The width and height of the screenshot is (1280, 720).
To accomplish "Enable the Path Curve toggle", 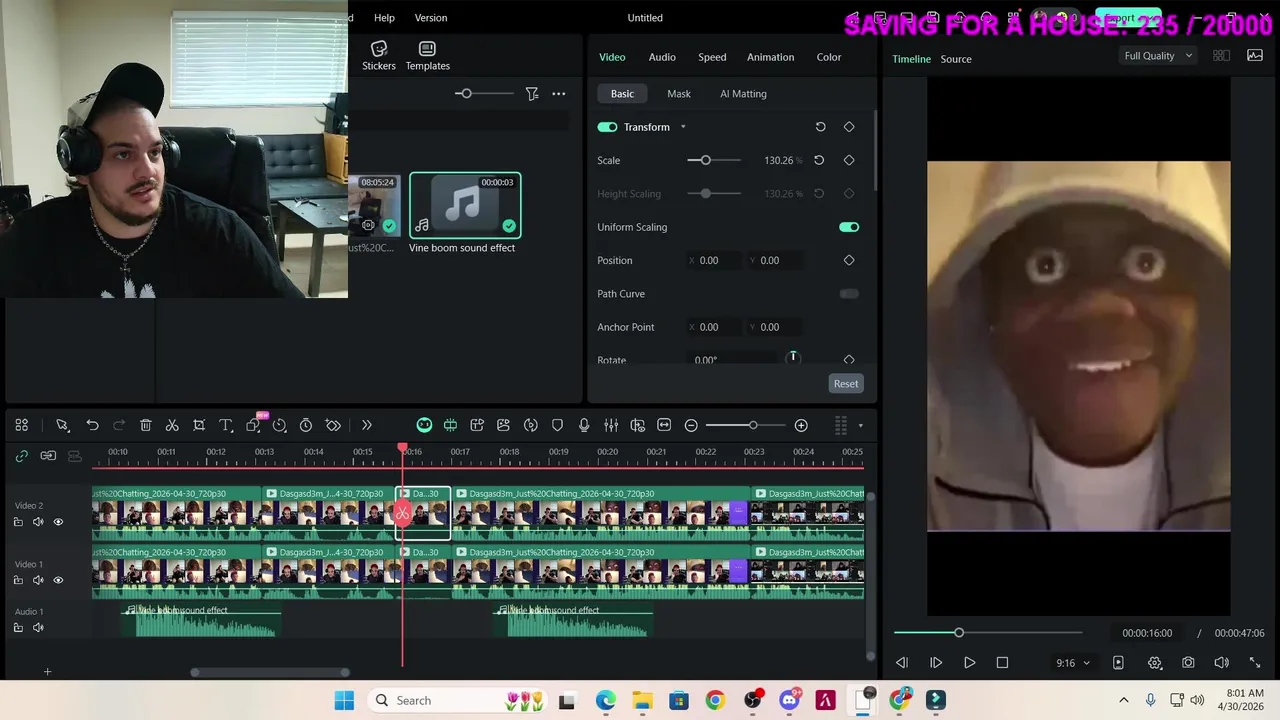I will (x=849, y=294).
